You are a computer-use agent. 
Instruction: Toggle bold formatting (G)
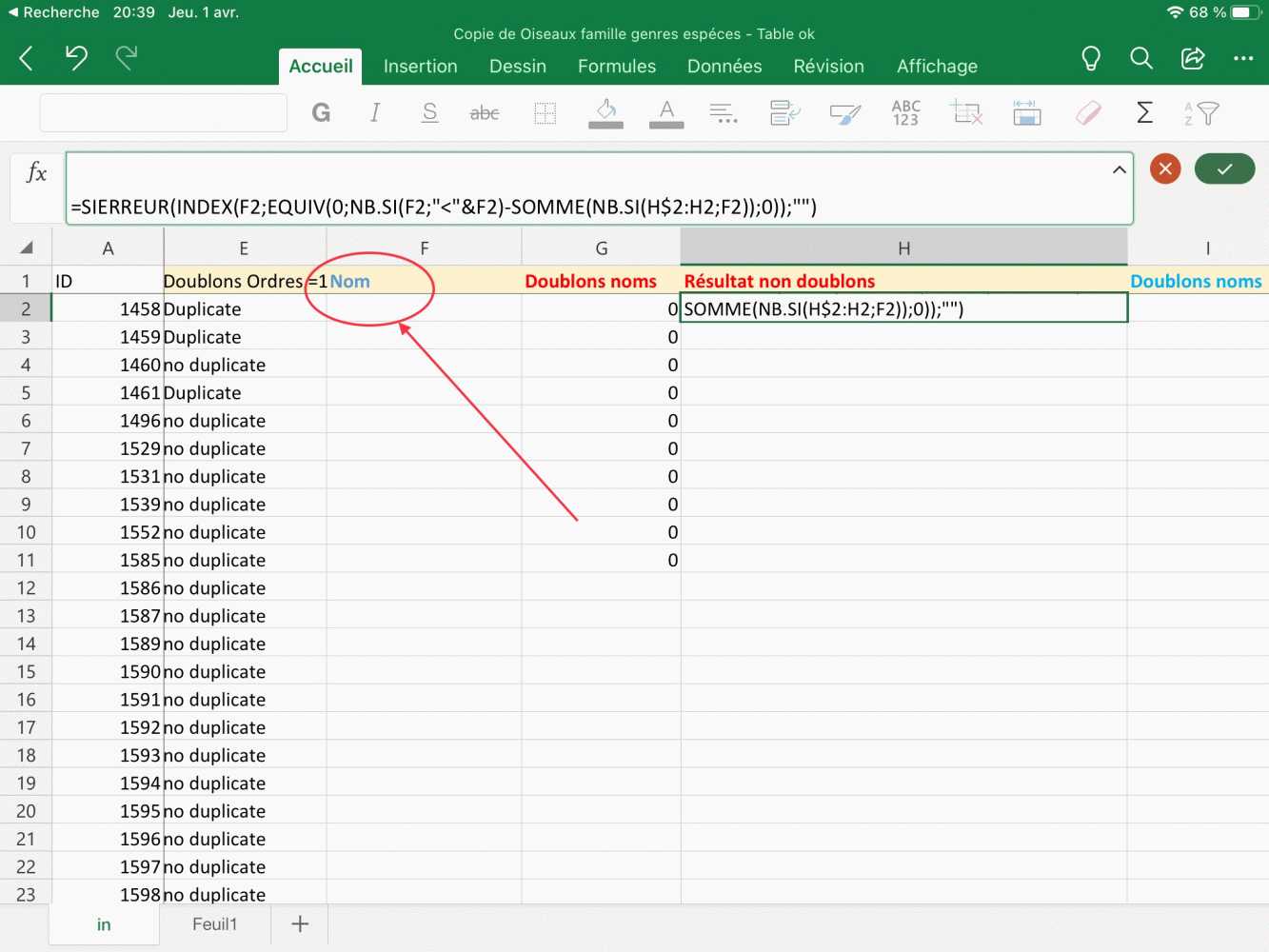pos(321,113)
